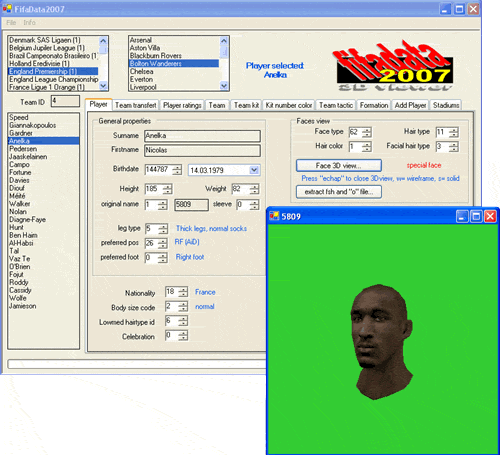The image size is (500, 455).
Task: Click the Firstname input field
Action: 202,150
